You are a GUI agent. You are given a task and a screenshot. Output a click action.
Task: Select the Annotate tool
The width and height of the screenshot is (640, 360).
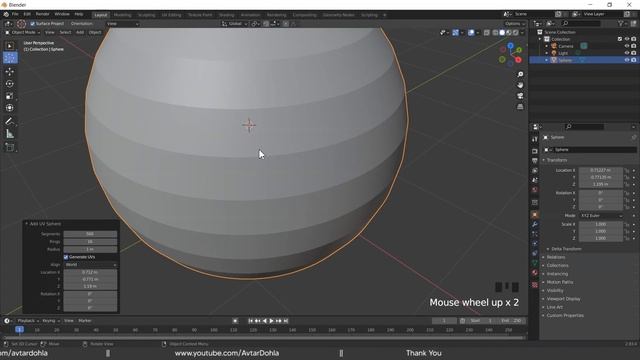pos(10,122)
